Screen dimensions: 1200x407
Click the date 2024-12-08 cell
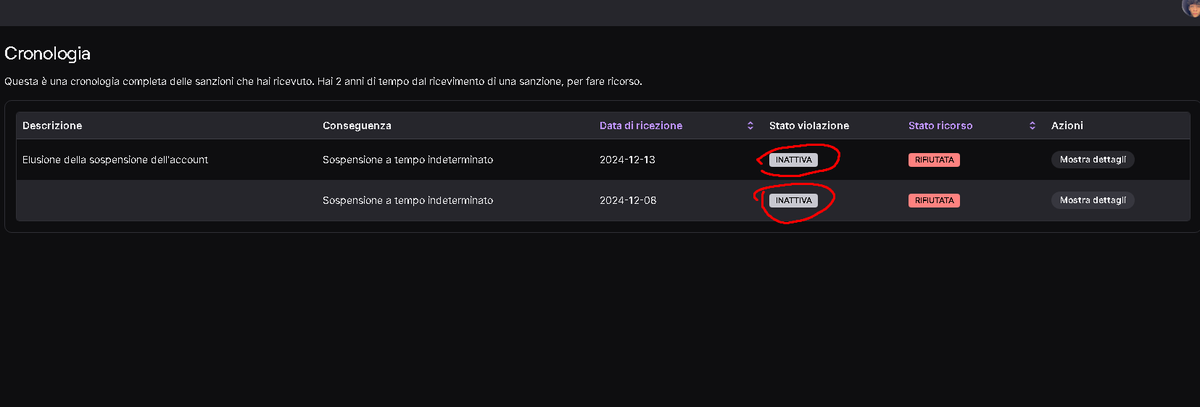click(x=627, y=200)
